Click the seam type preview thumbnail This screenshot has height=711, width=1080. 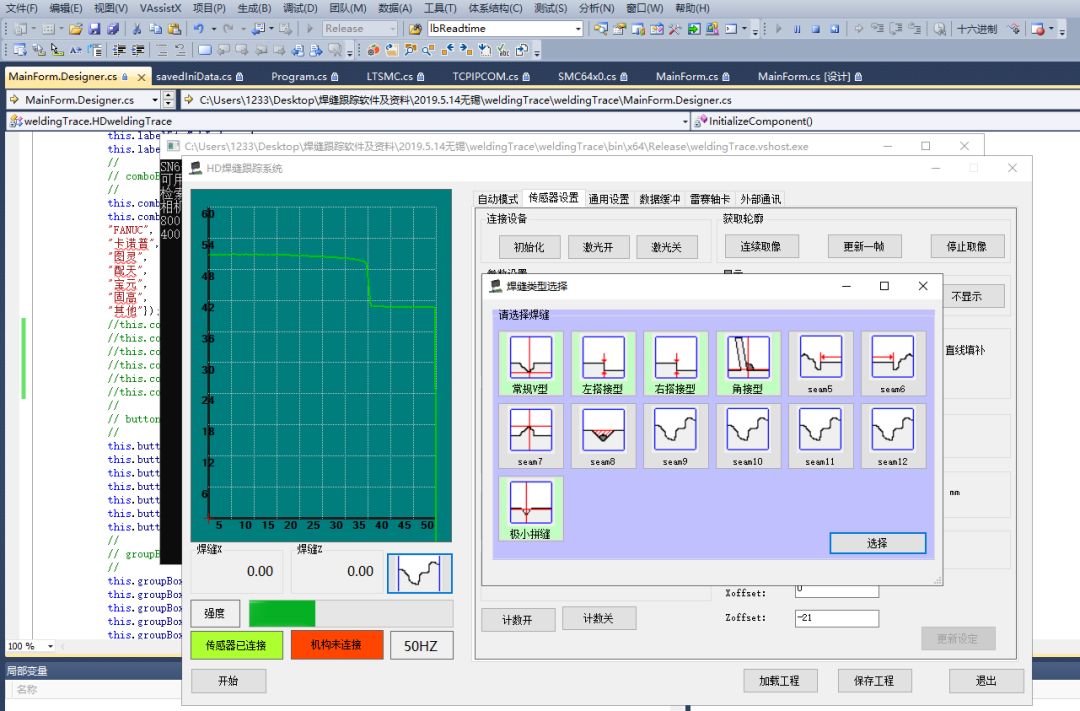pyautogui.click(x=420, y=573)
